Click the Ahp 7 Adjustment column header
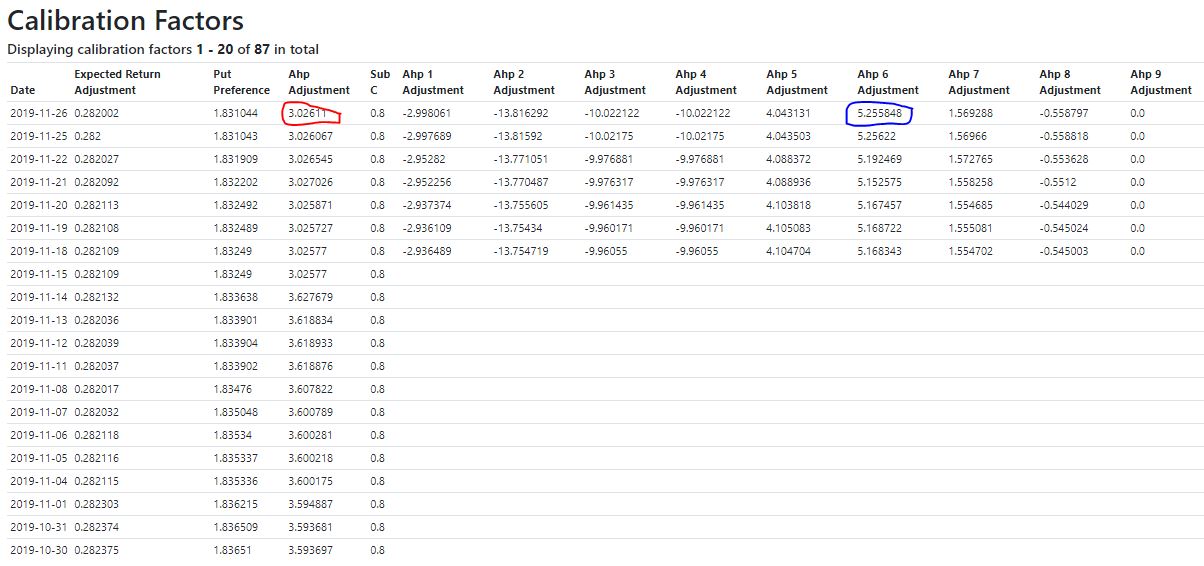This screenshot has height=566, width=1204. coord(979,82)
